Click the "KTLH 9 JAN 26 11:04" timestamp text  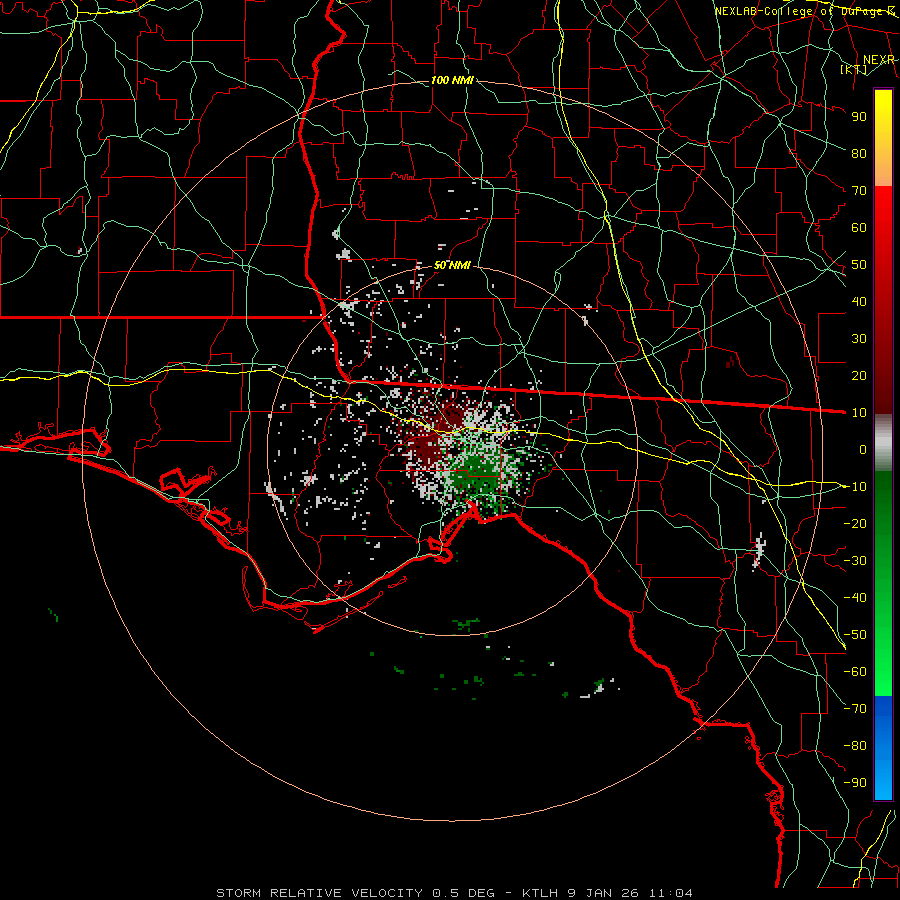click(x=607, y=893)
